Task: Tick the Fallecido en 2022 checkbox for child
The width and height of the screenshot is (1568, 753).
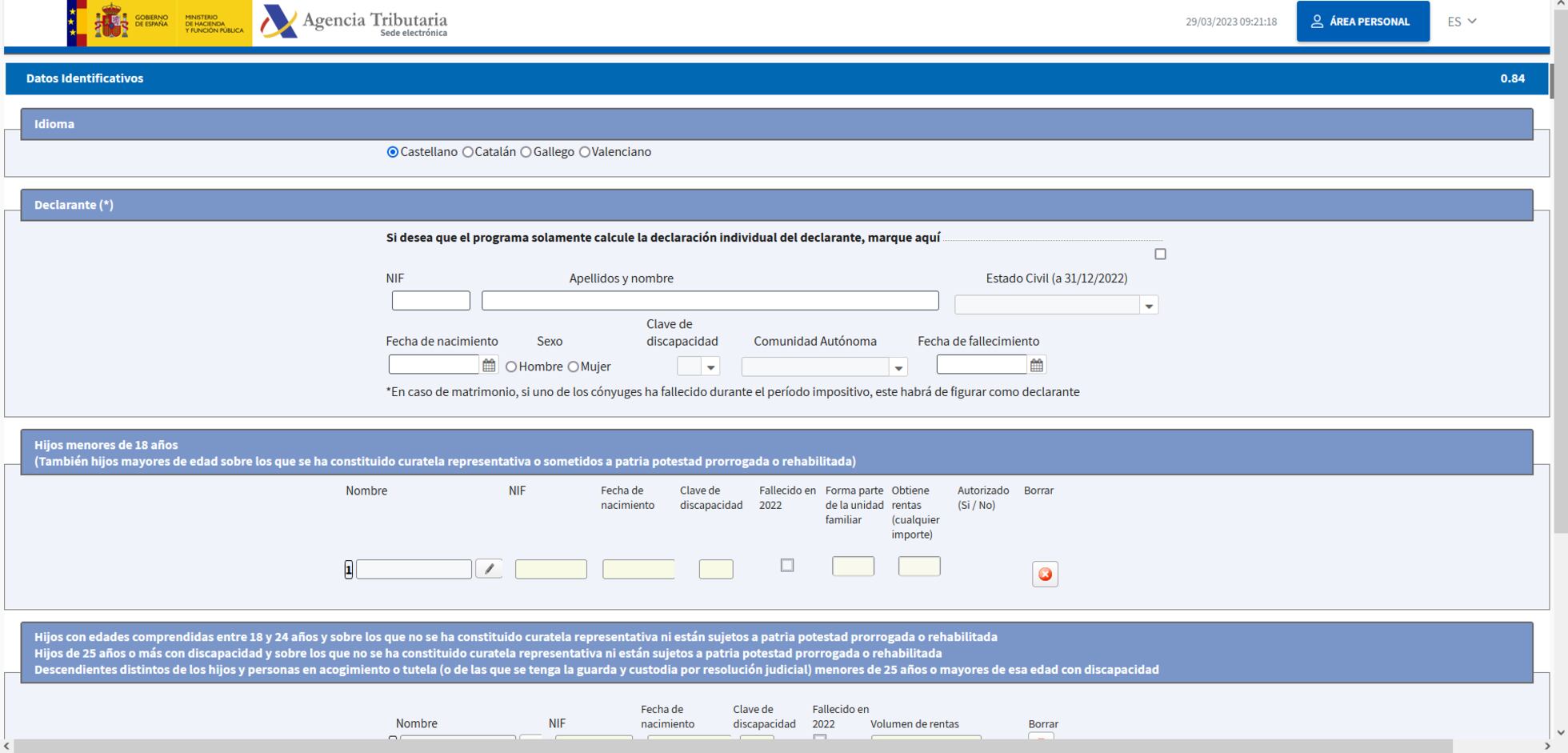Action: point(787,565)
